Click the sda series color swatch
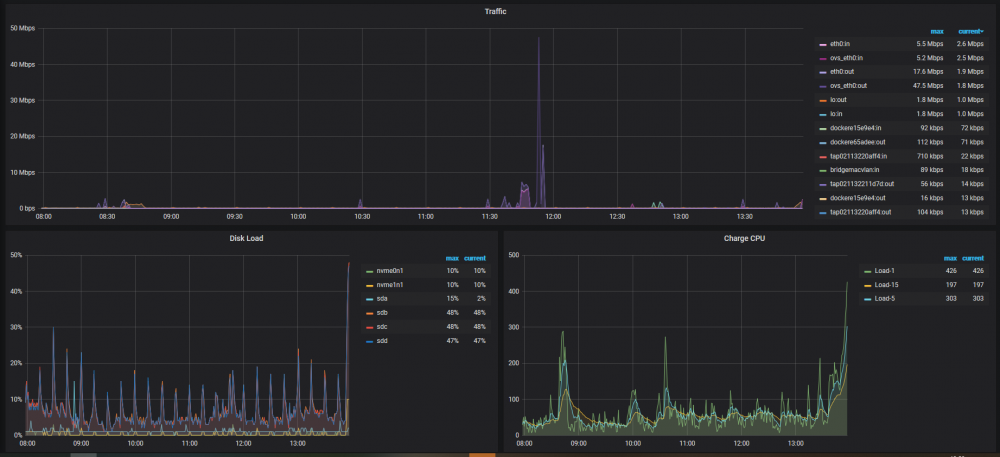The image size is (1000, 457). pos(369,299)
